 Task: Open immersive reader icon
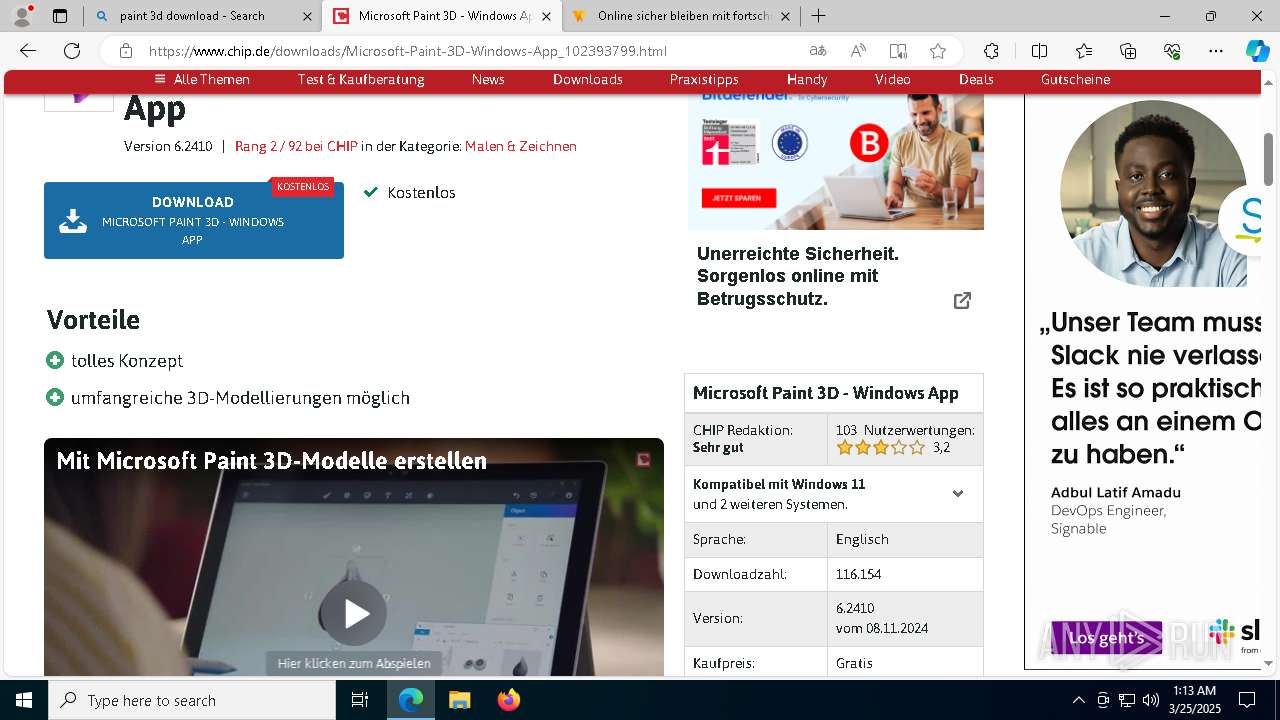pyautogui.click(x=898, y=51)
